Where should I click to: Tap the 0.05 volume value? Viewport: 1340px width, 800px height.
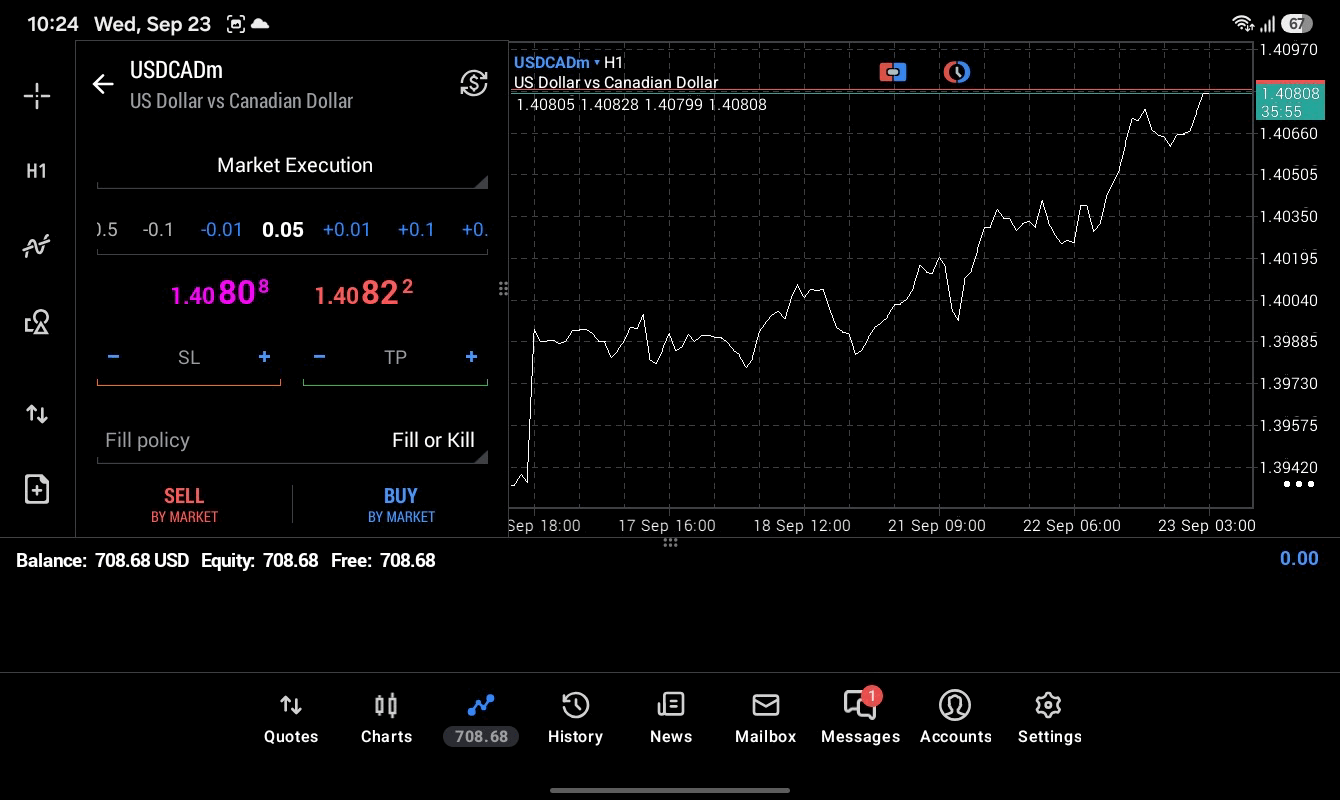283,230
